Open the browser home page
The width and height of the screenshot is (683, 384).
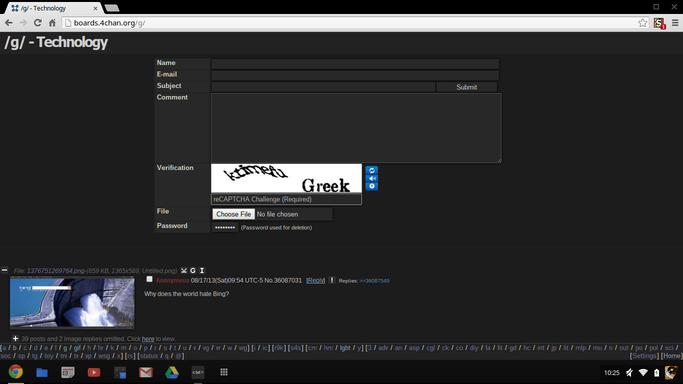pos(52,23)
